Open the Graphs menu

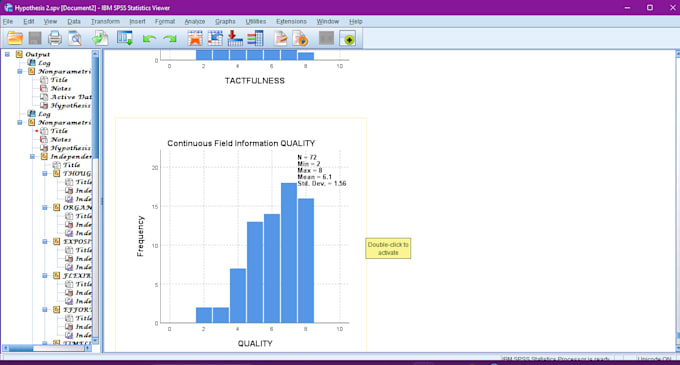tap(225, 21)
